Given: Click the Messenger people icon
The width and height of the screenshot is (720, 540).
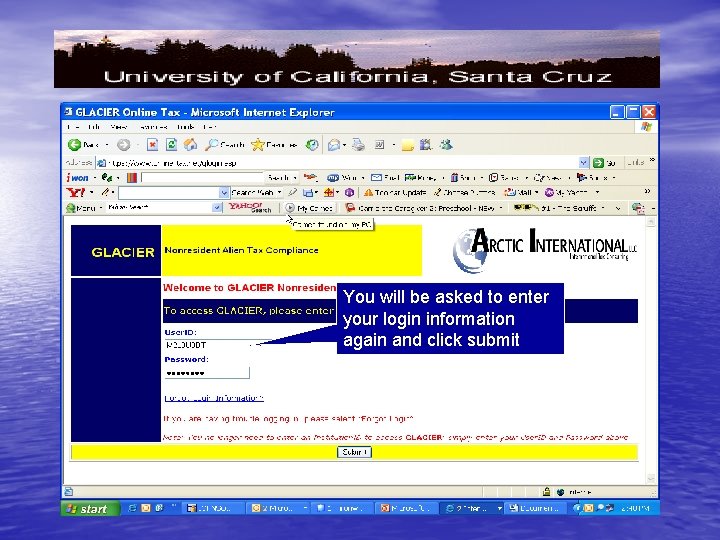Looking at the screenshot, I should click(446, 145).
